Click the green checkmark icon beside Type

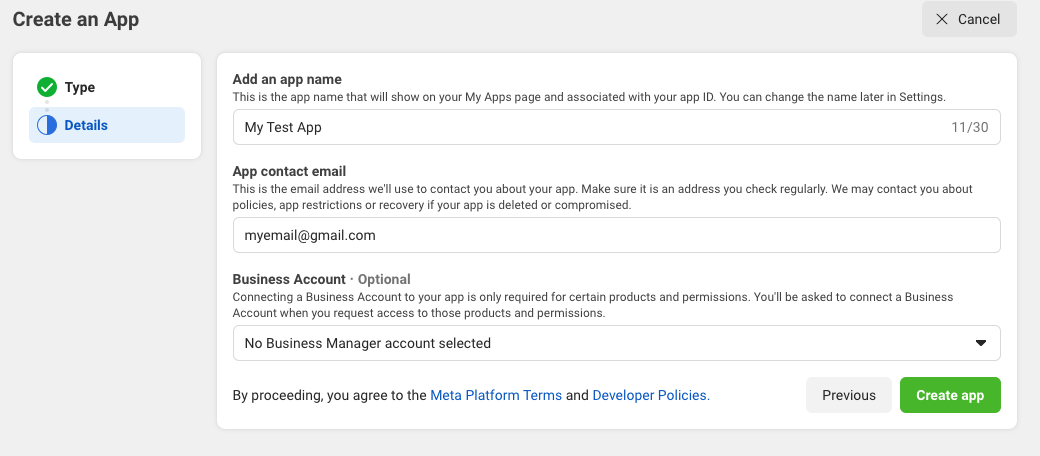tap(47, 87)
